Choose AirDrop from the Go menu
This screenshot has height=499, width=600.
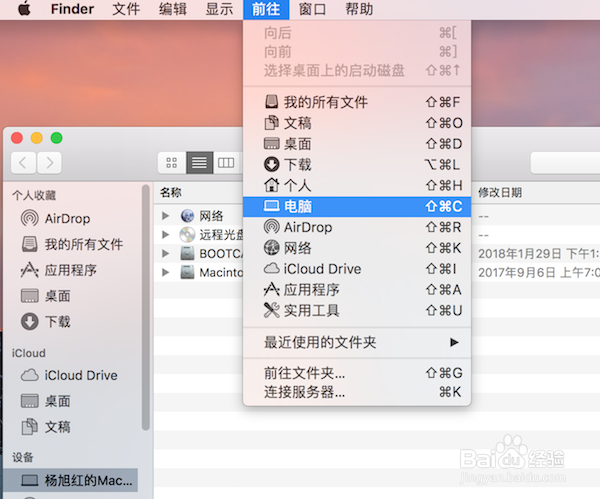[x=357, y=227]
